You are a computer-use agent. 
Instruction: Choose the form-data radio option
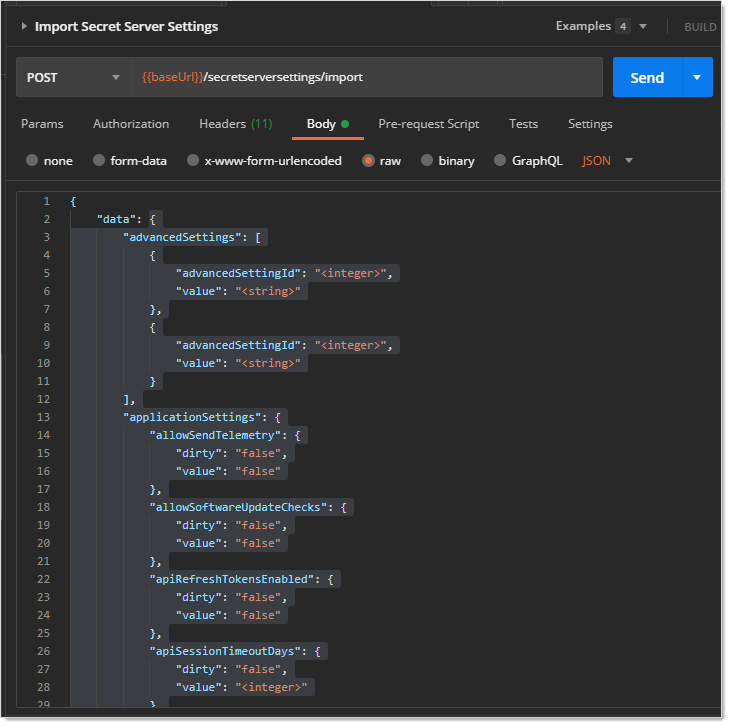(x=99, y=160)
